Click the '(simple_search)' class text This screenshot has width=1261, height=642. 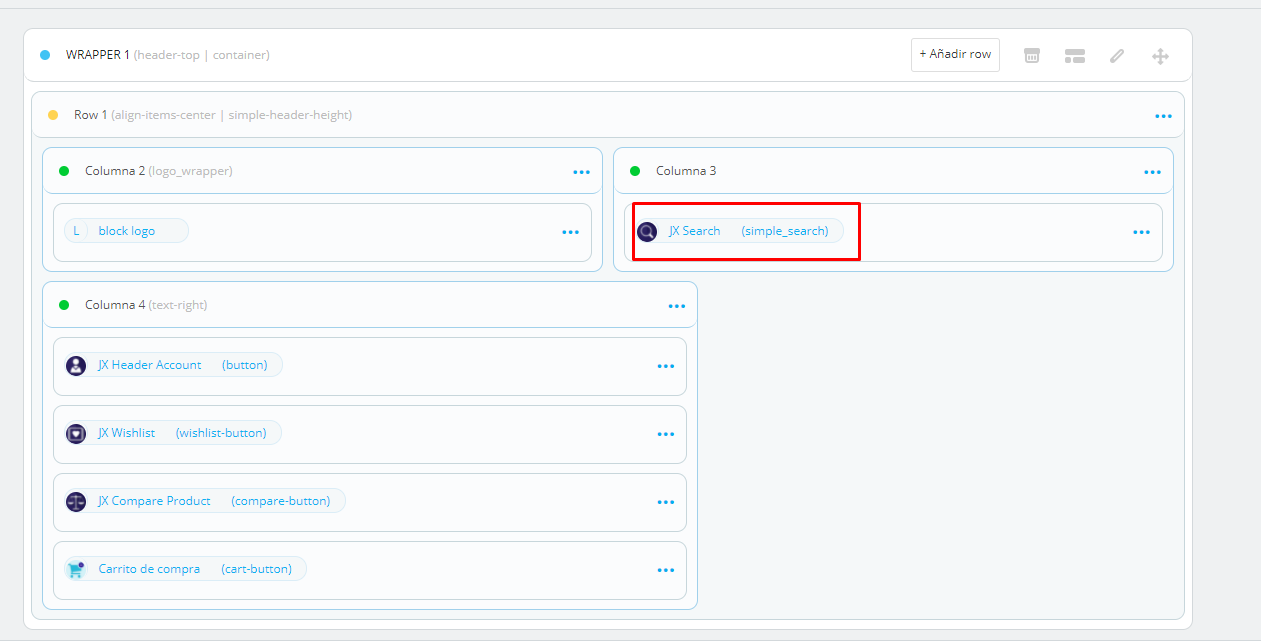[x=785, y=231]
